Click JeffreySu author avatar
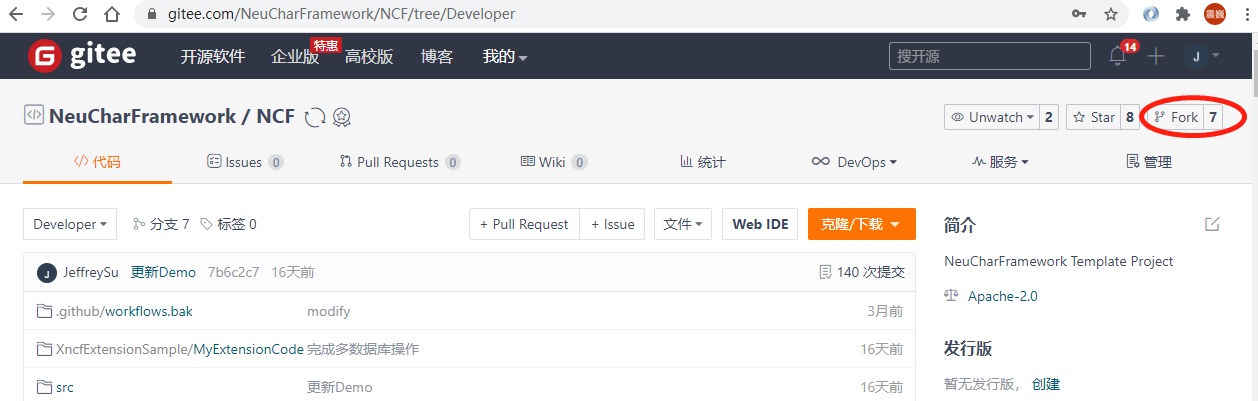Screen dimensions: 1258x401 click(x=46, y=273)
